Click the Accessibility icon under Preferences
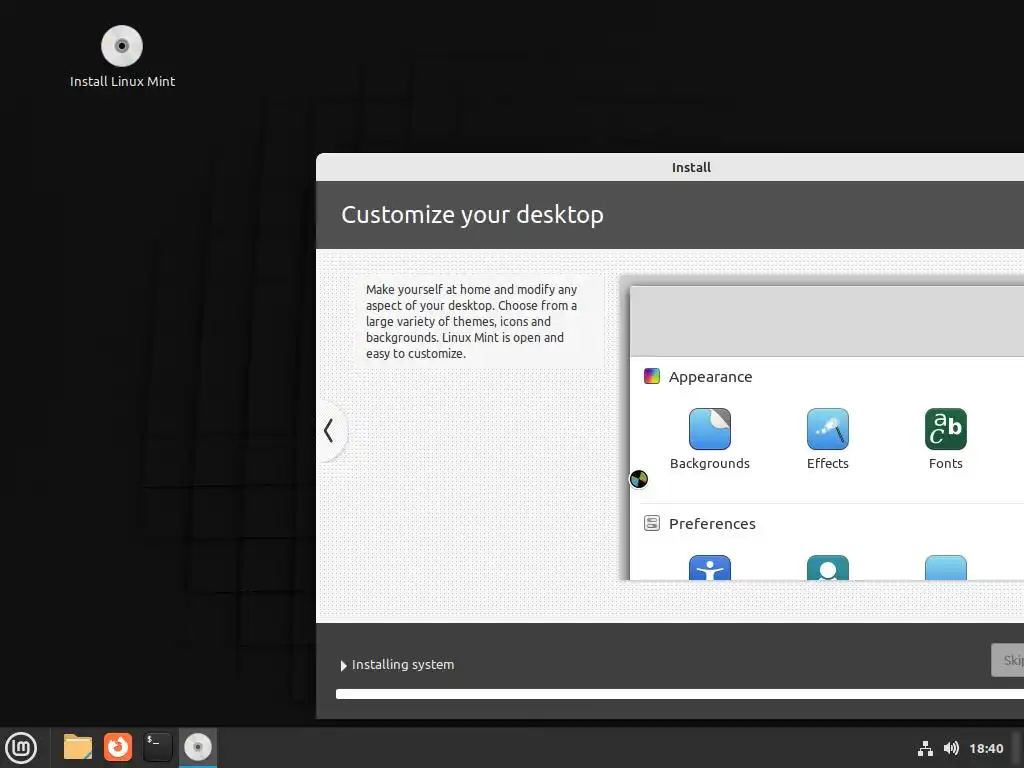 [710, 568]
